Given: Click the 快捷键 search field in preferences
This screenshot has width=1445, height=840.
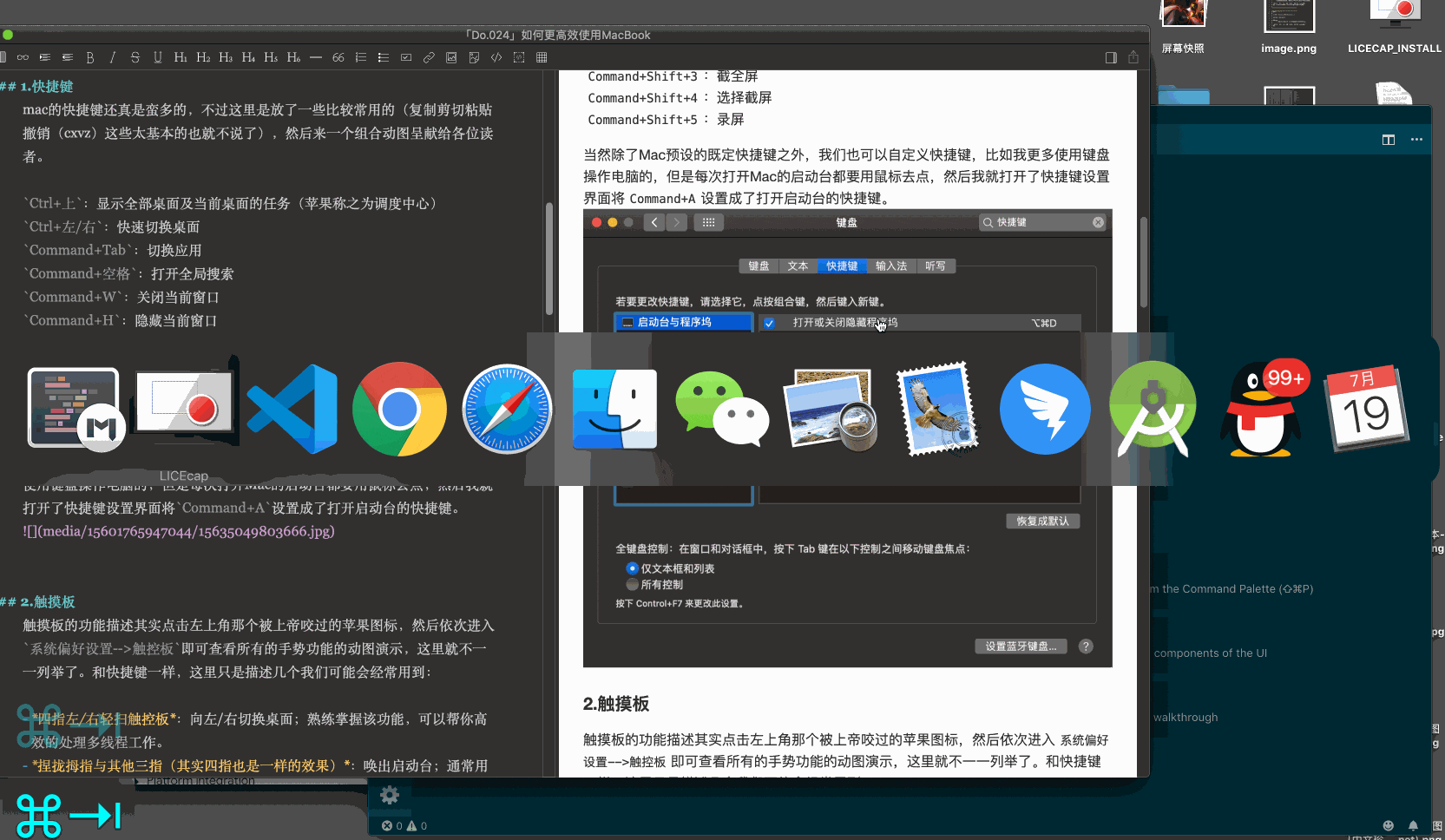Looking at the screenshot, I should (x=1043, y=223).
